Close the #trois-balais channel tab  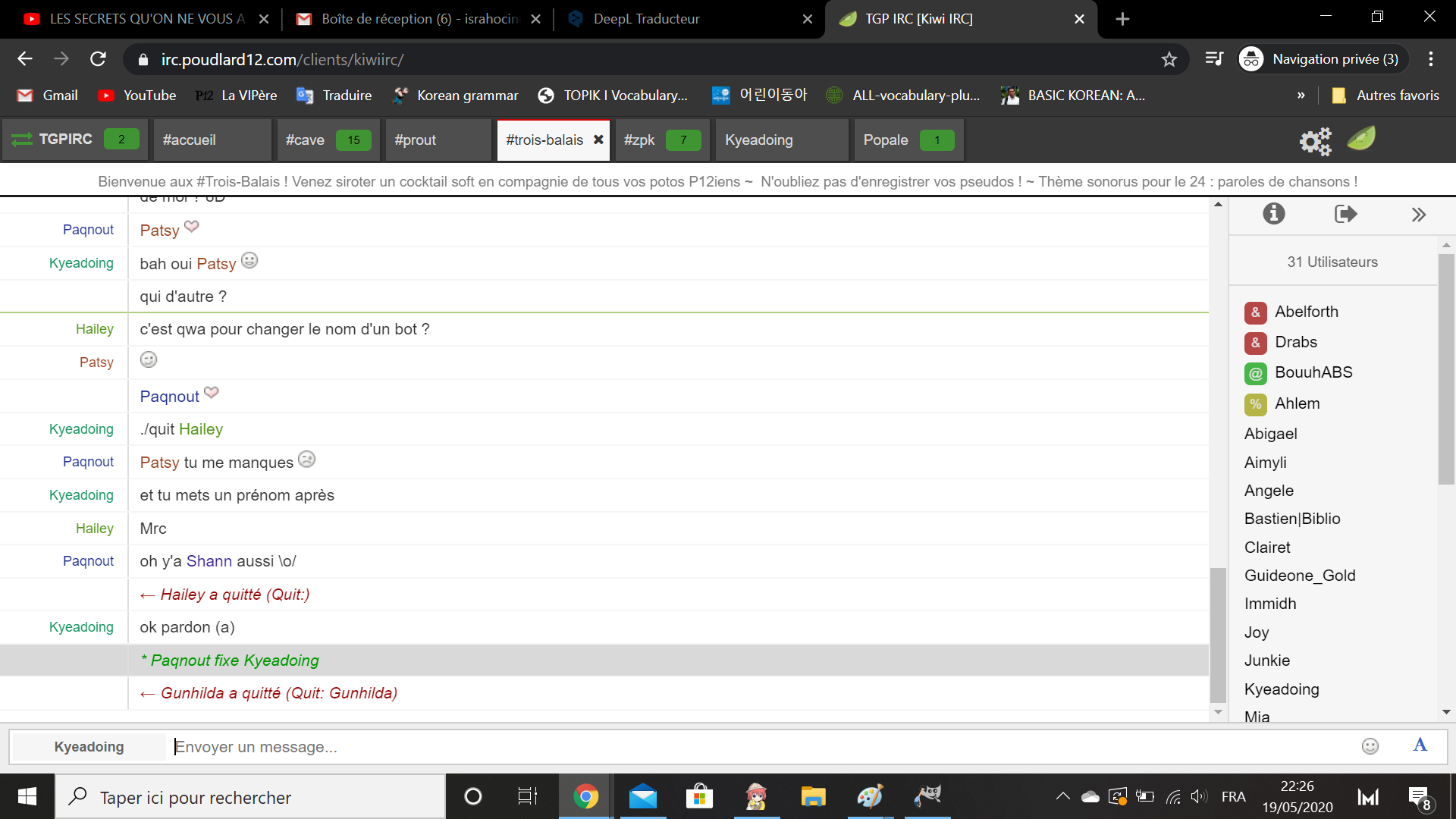click(x=598, y=140)
